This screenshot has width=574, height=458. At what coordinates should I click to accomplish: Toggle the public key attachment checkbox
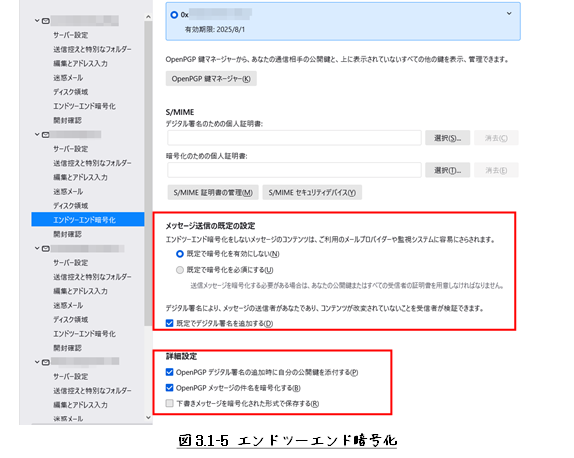tap(169, 372)
